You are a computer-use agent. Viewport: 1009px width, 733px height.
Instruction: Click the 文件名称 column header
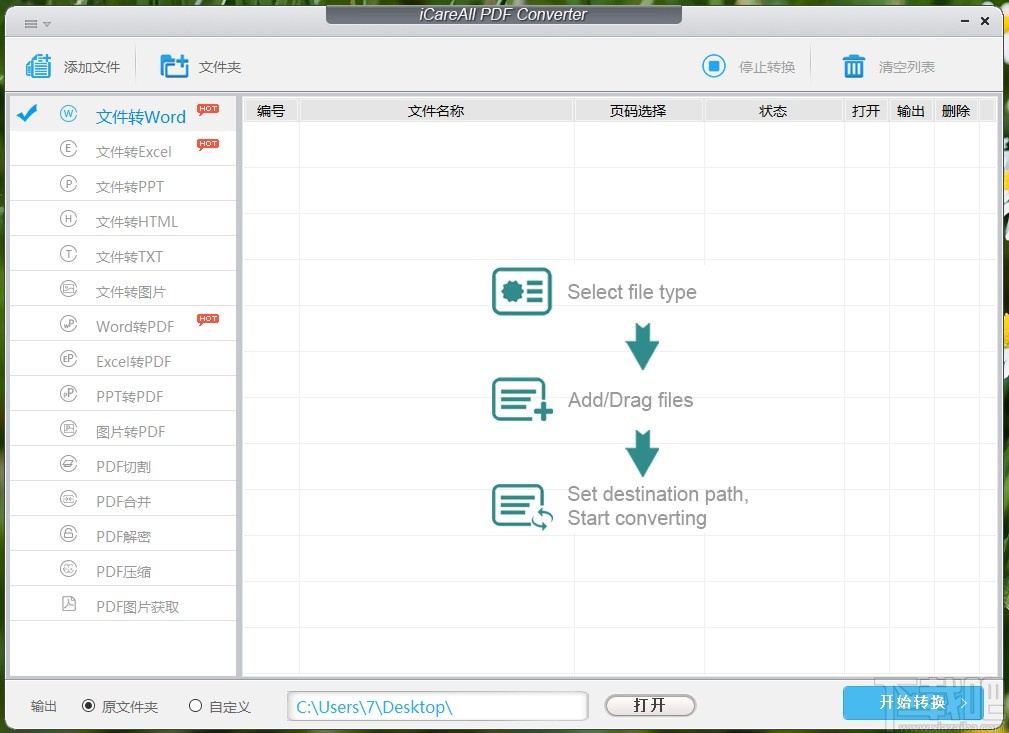(436, 111)
